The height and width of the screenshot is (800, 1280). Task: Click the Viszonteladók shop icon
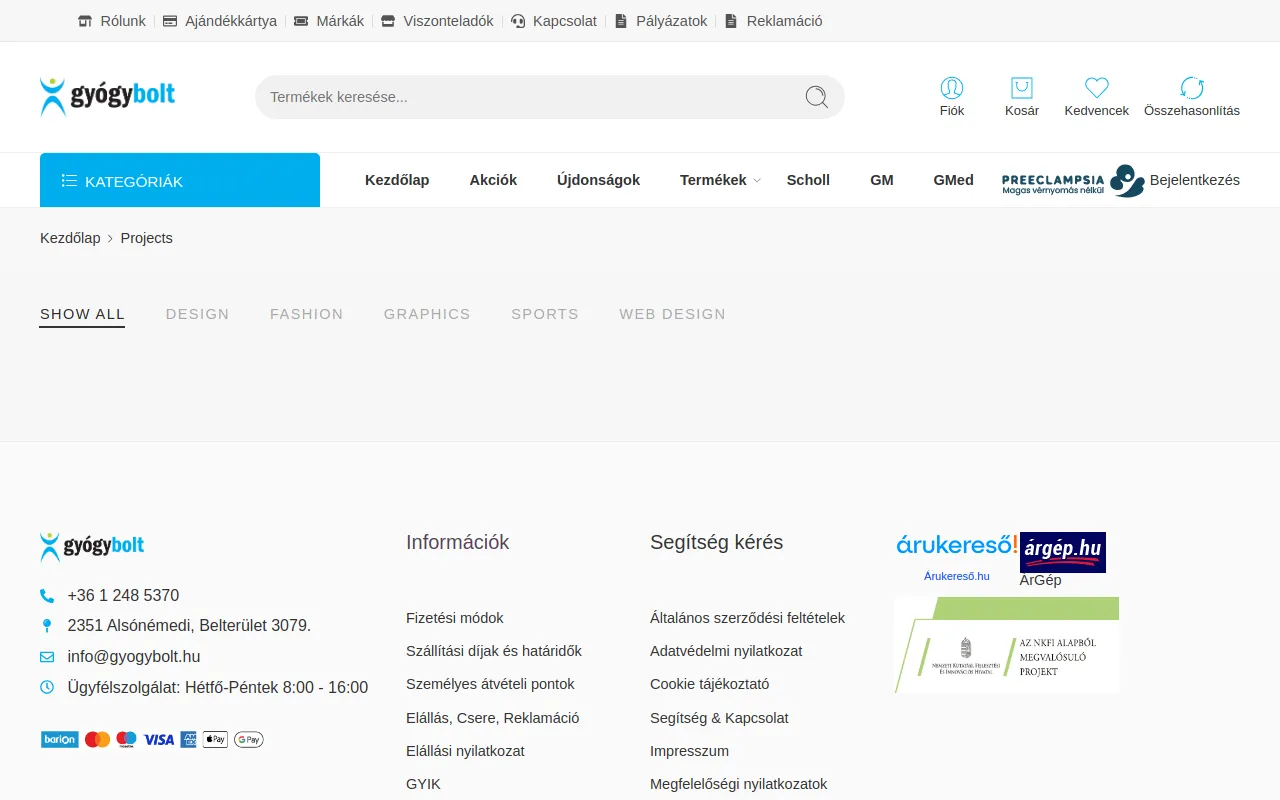(x=388, y=21)
